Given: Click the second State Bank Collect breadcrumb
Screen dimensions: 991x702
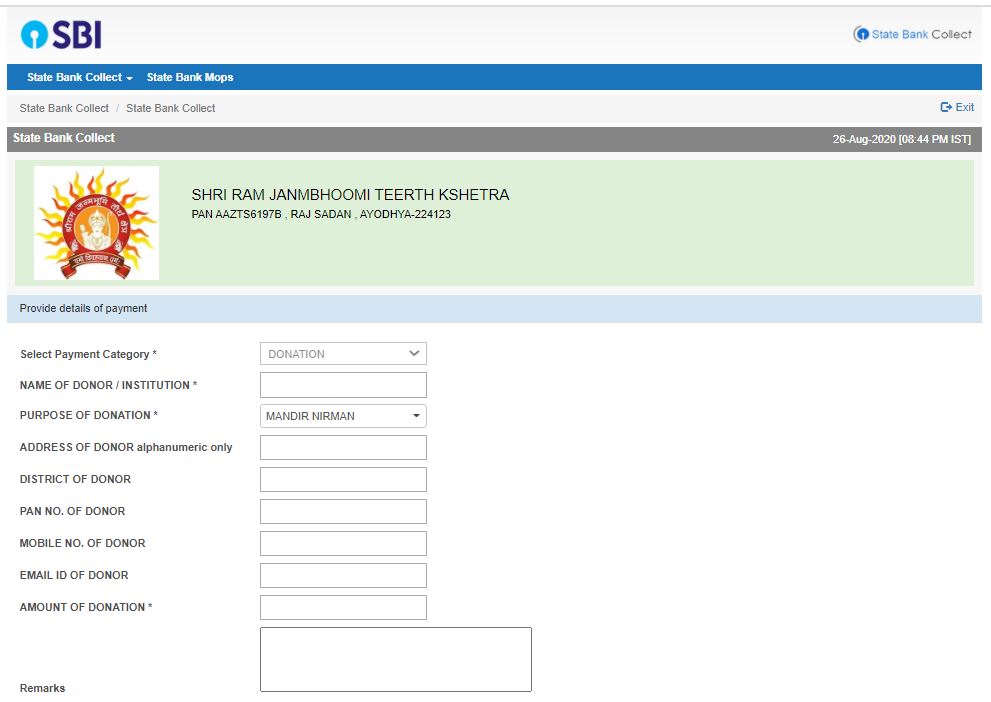Looking at the screenshot, I should [x=171, y=108].
